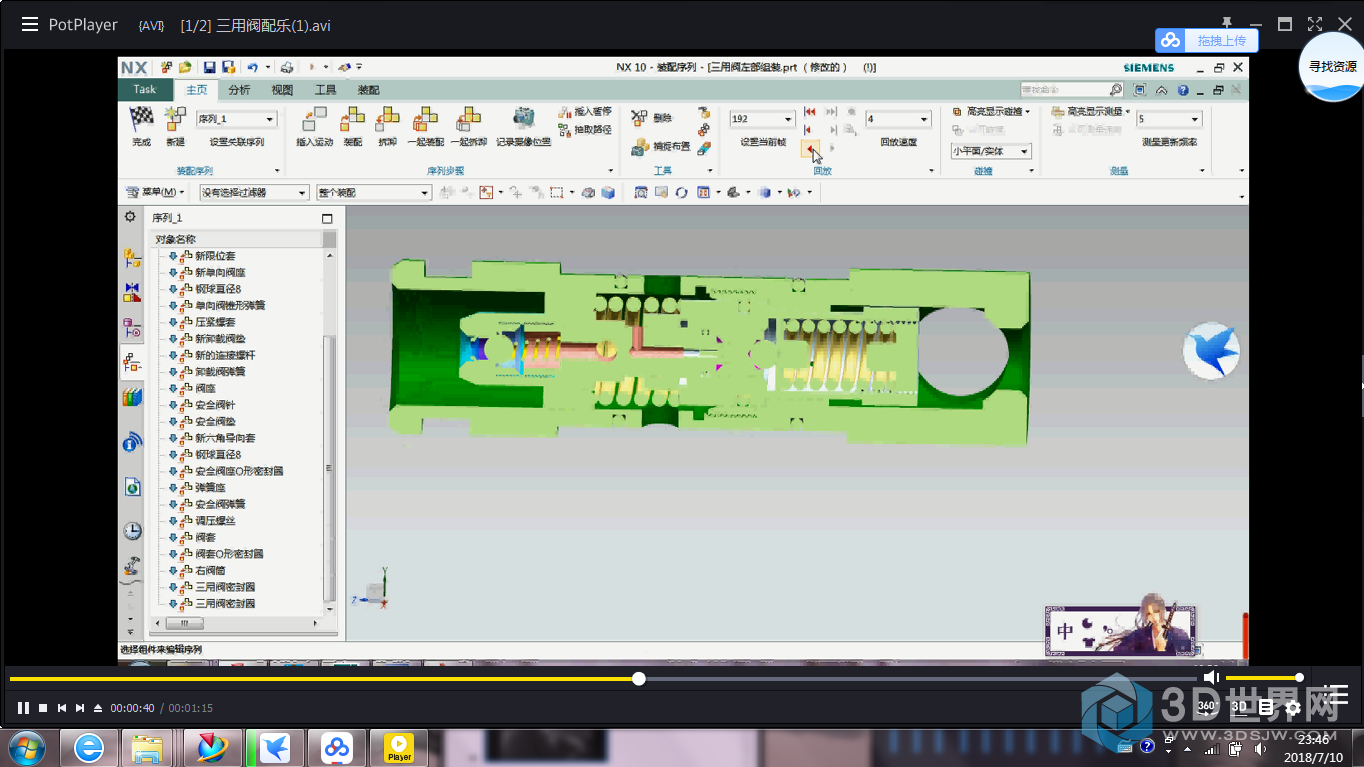This screenshot has width=1364, height=767.
Task: Open the Assembly Navigator sidebar icon
Action: pos(132,258)
